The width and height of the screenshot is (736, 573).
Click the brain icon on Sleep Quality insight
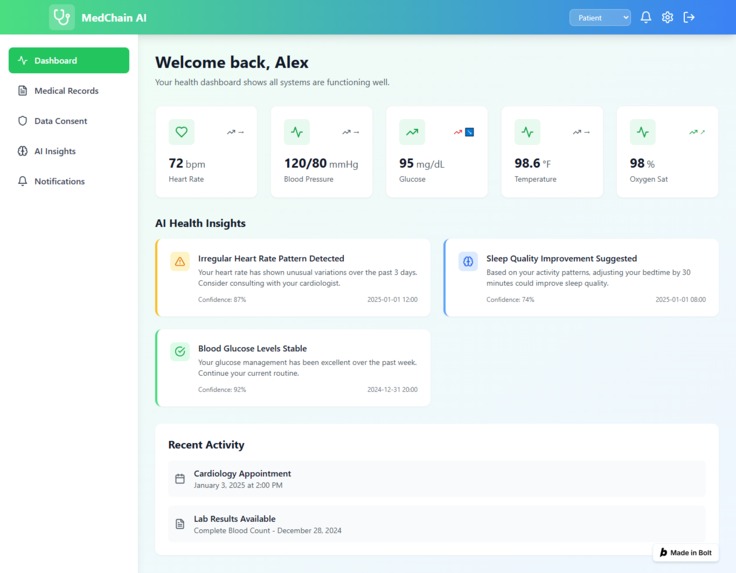pyautogui.click(x=468, y=261)
